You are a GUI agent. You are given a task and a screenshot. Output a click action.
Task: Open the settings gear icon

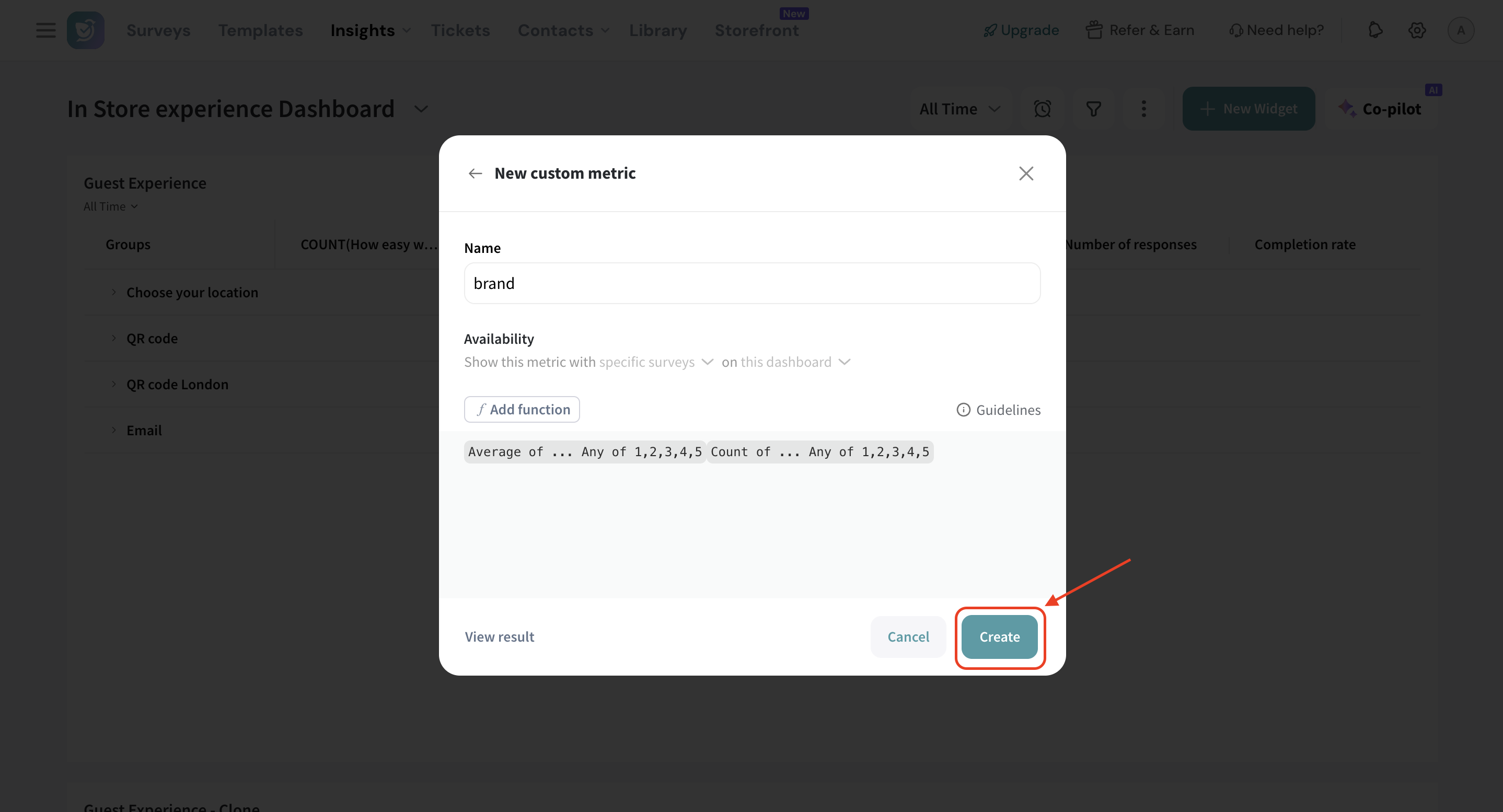click(x=1417, y=30)
